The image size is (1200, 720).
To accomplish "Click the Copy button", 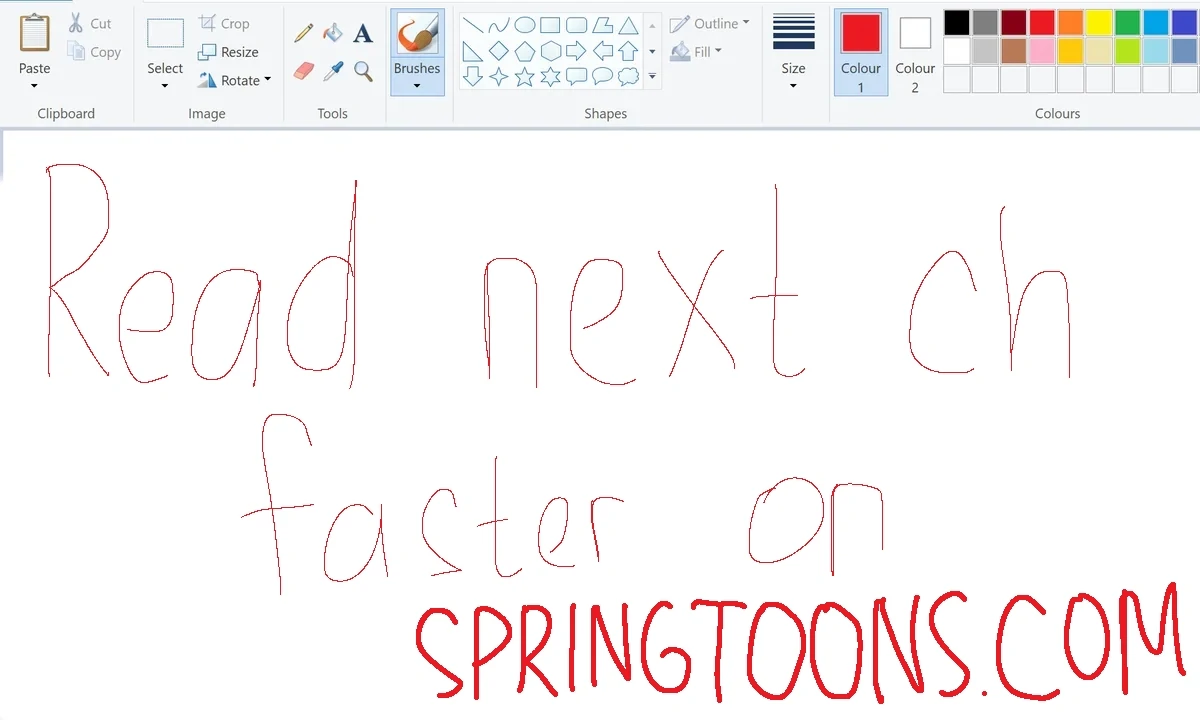I will pos(94,52).
